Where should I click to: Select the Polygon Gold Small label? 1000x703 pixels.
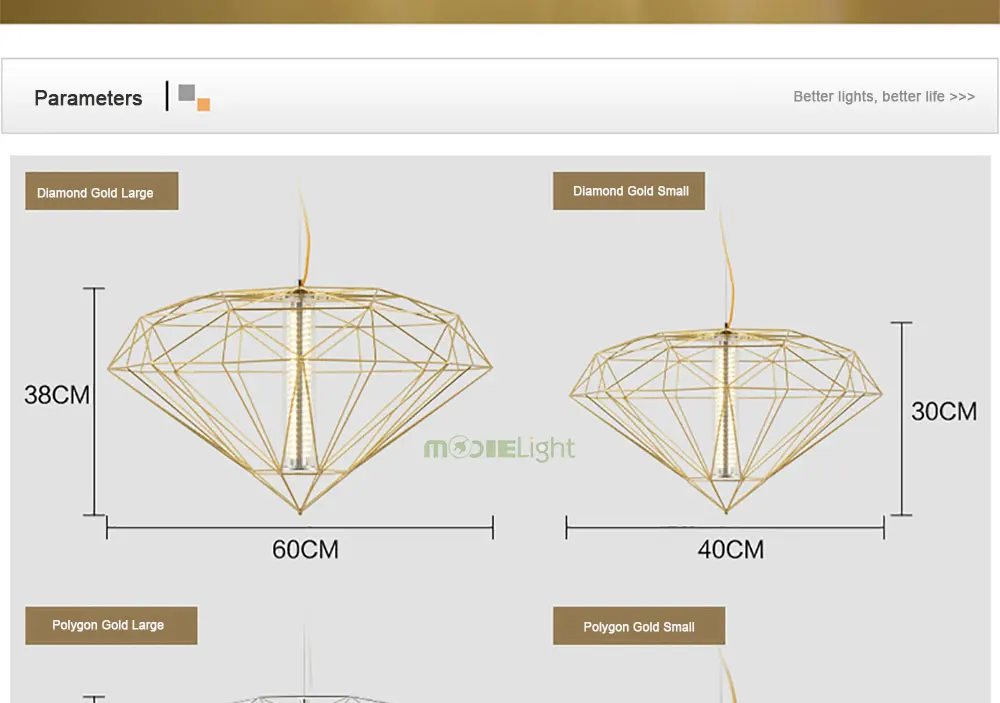click(x=639, y=626)
